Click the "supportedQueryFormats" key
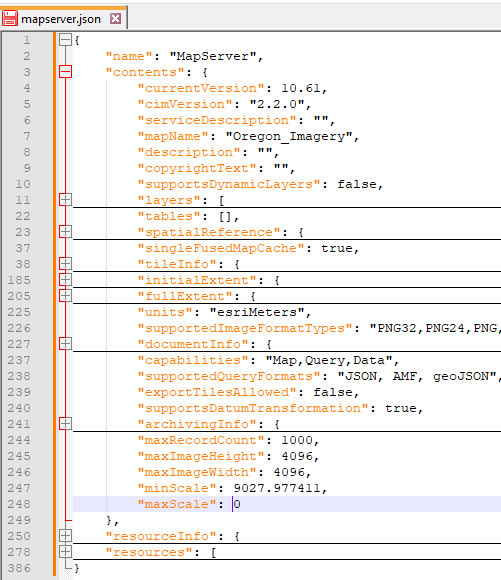Viewport: 501px width, 580px height. [x=229, y=376]
